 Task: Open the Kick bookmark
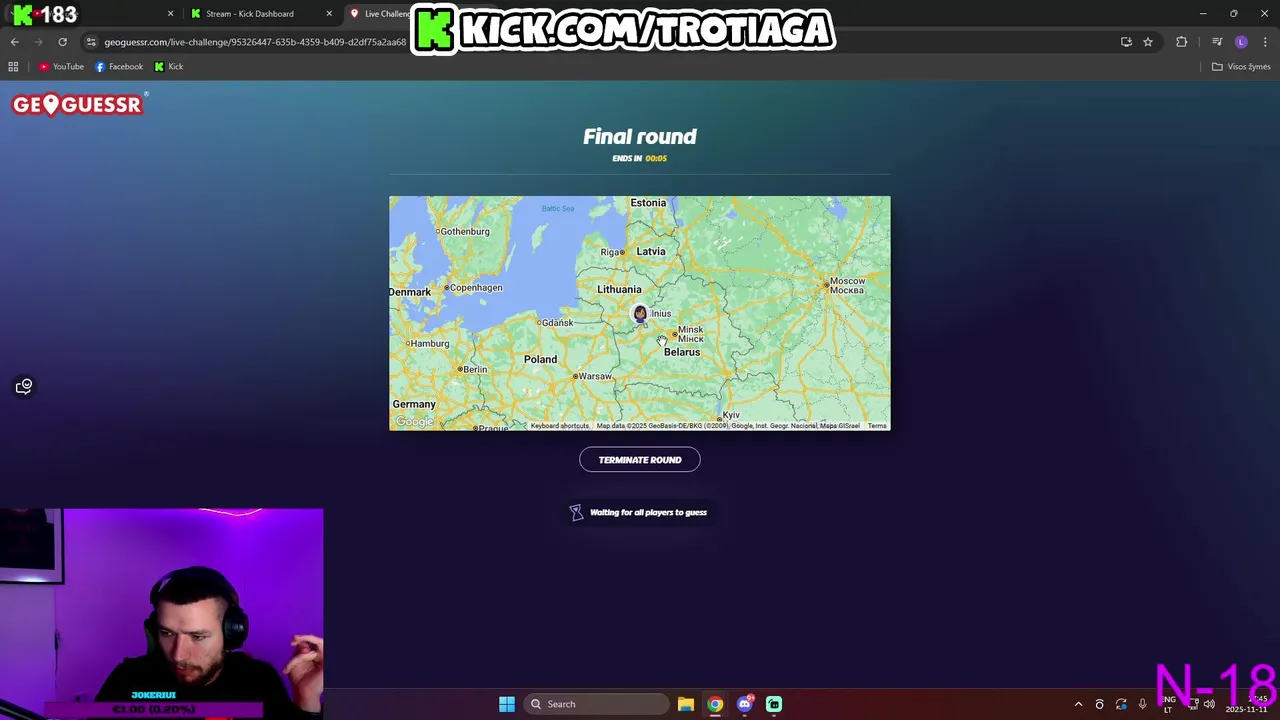pos(169,67)
